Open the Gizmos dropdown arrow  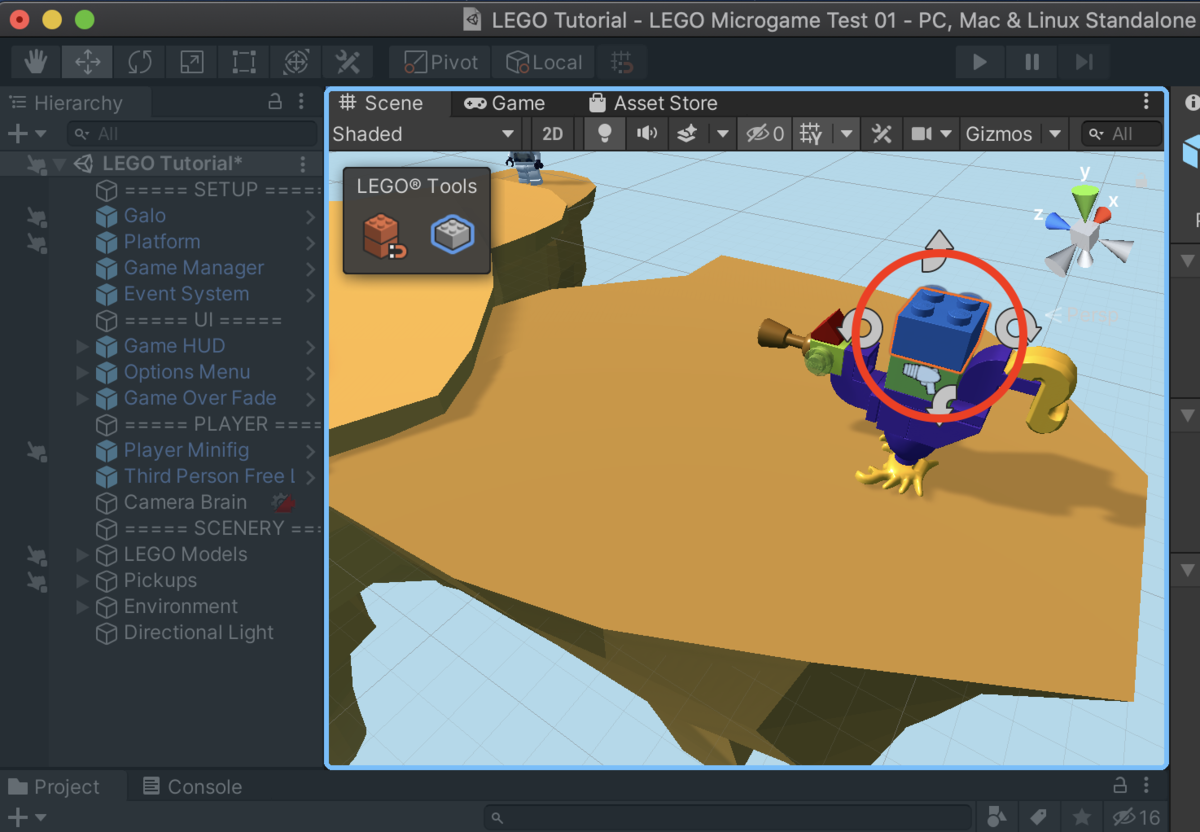pyautogui.click(x=1055, y=134)
